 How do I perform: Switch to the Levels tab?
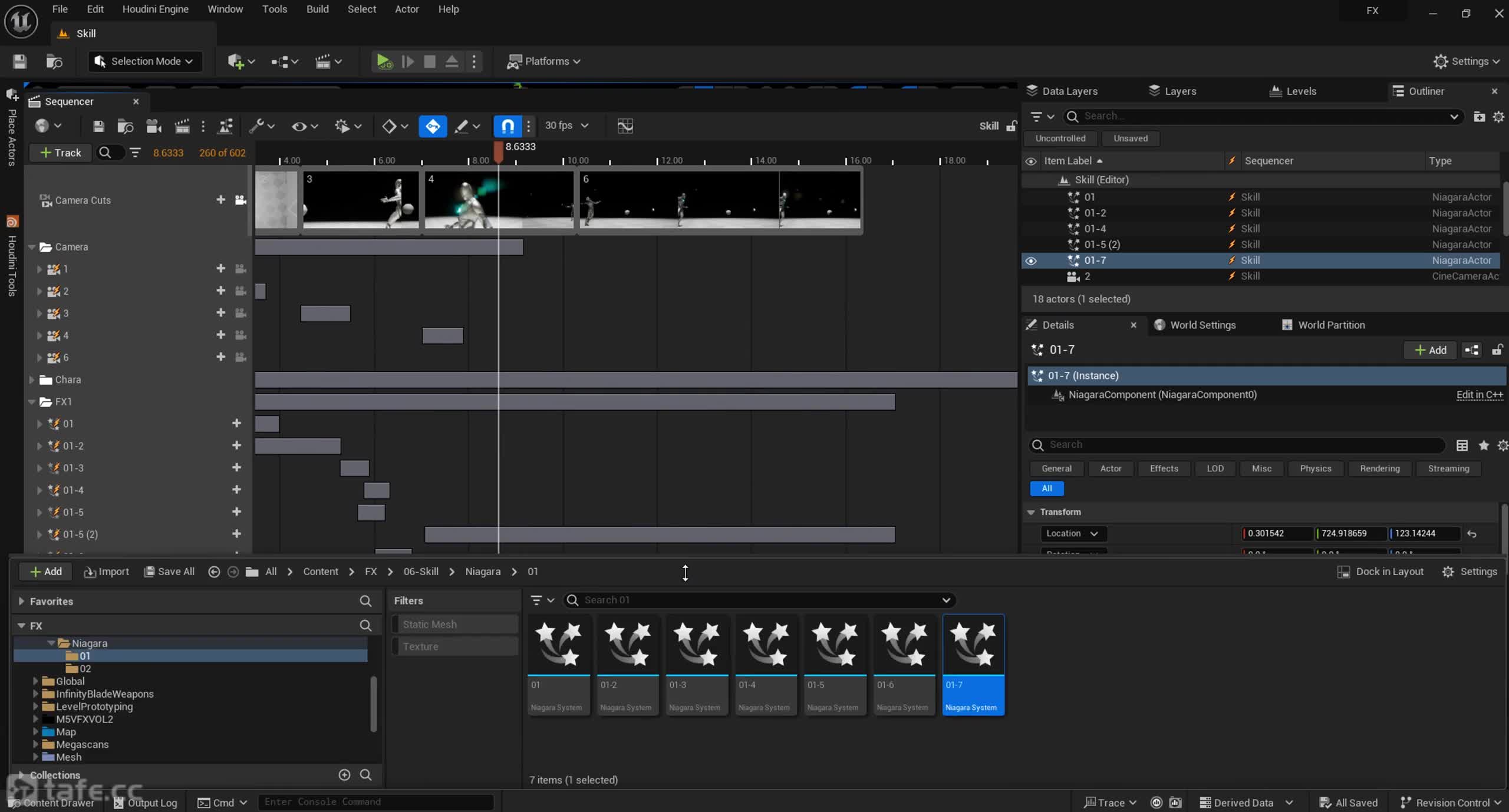[1293, 91]
